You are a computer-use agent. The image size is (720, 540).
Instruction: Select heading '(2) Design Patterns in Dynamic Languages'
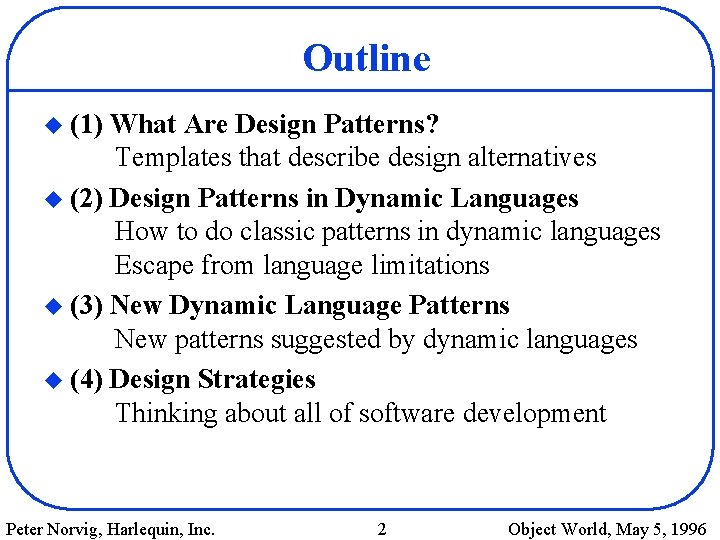pos(324,199)
